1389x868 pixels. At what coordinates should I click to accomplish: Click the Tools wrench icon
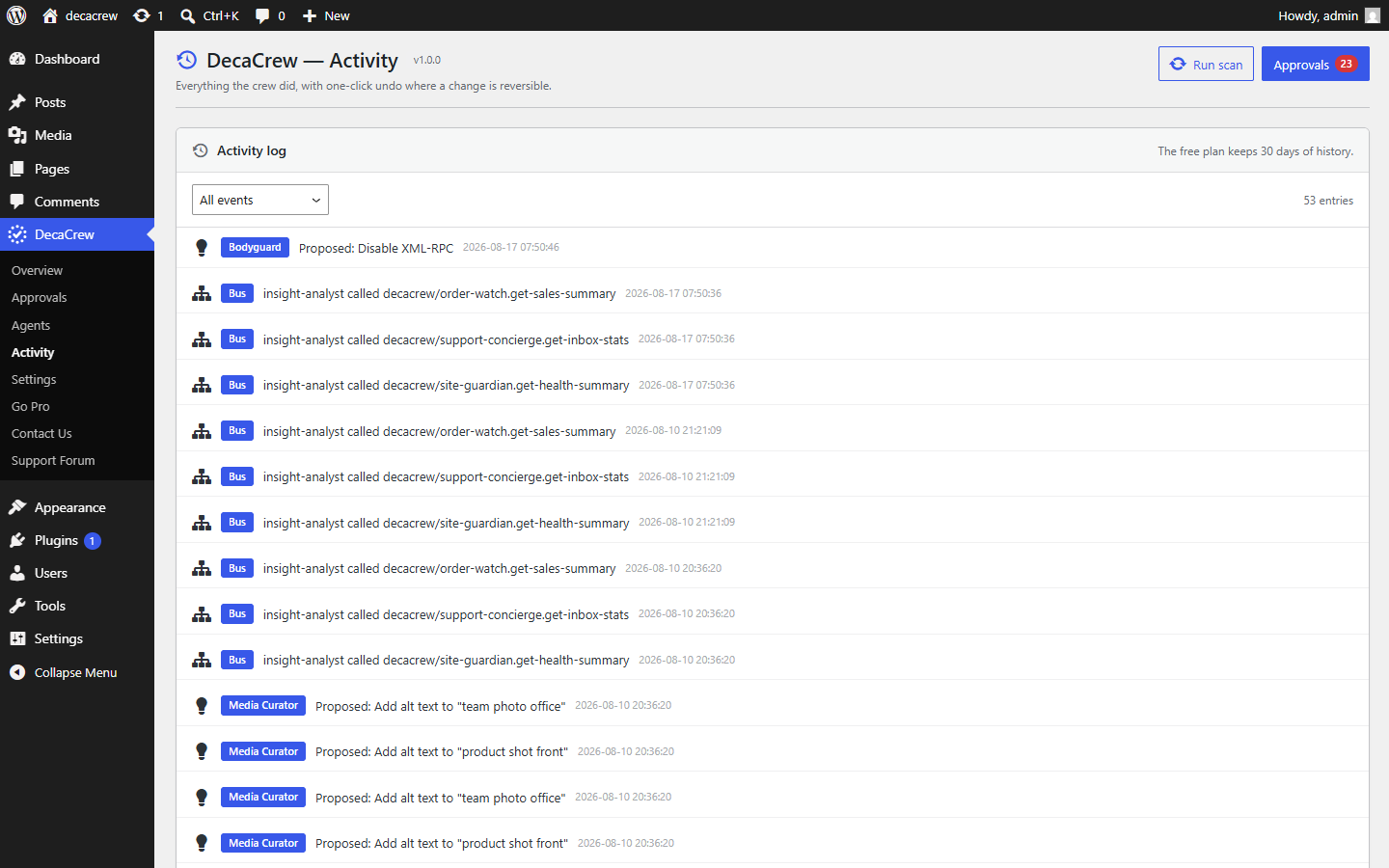(17, 606)
